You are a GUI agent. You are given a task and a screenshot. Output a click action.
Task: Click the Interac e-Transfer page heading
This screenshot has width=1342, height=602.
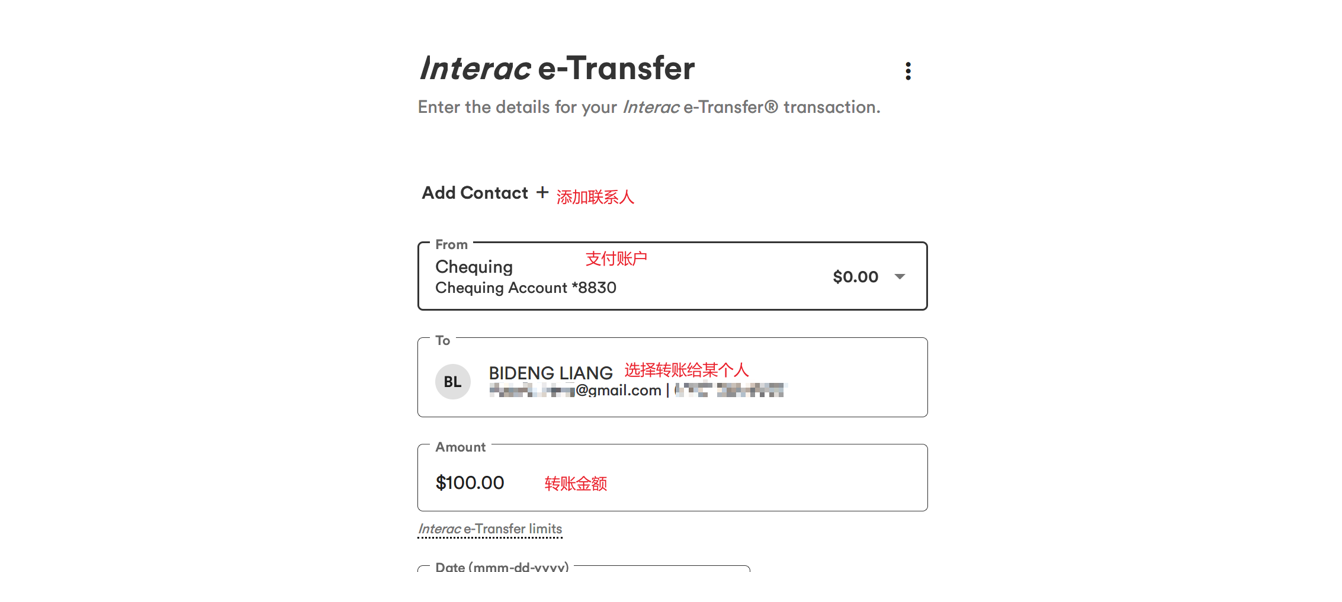556,68
